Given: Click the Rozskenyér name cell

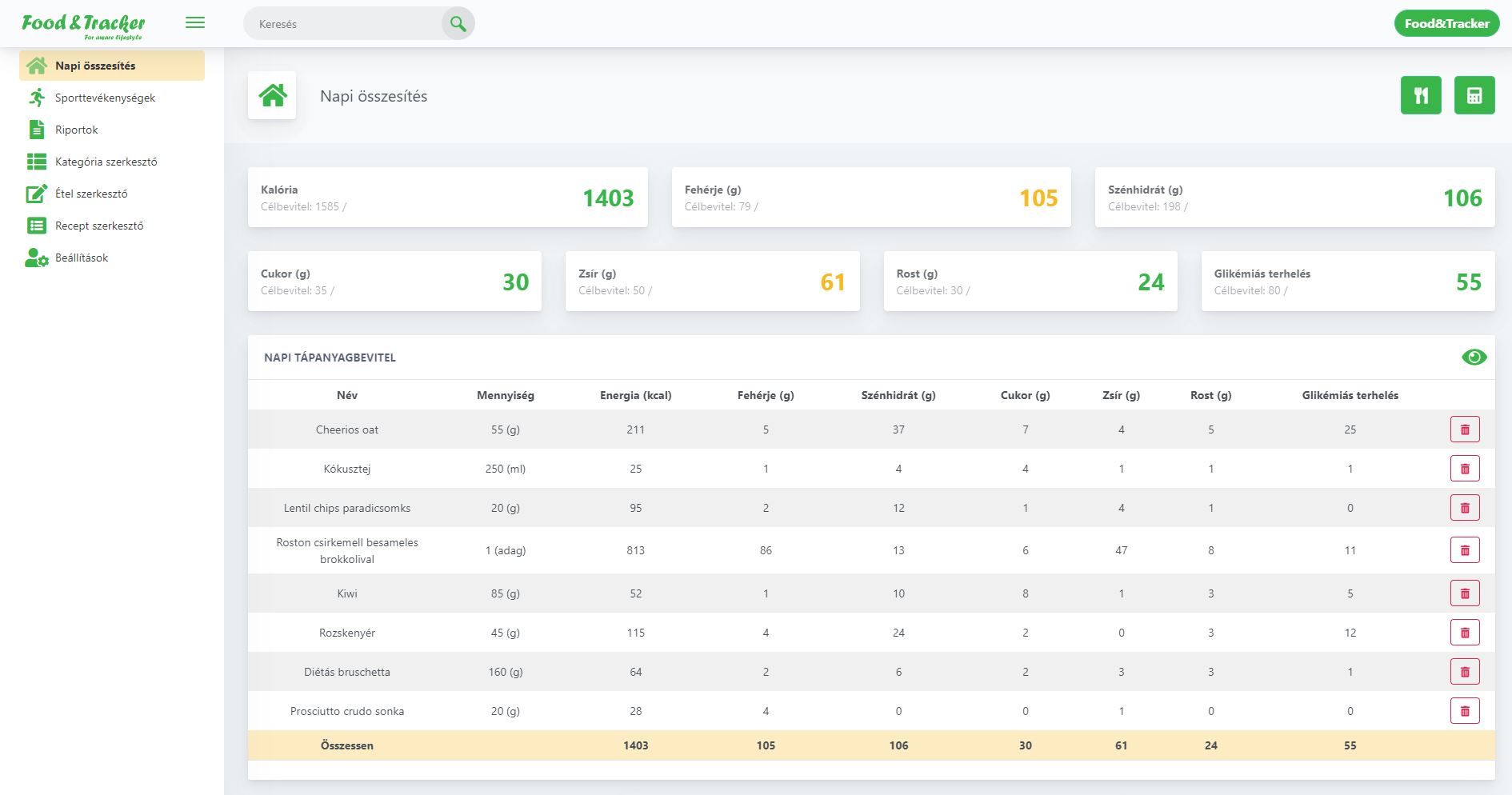Looking at the screenshot, I should coord(347,633).
